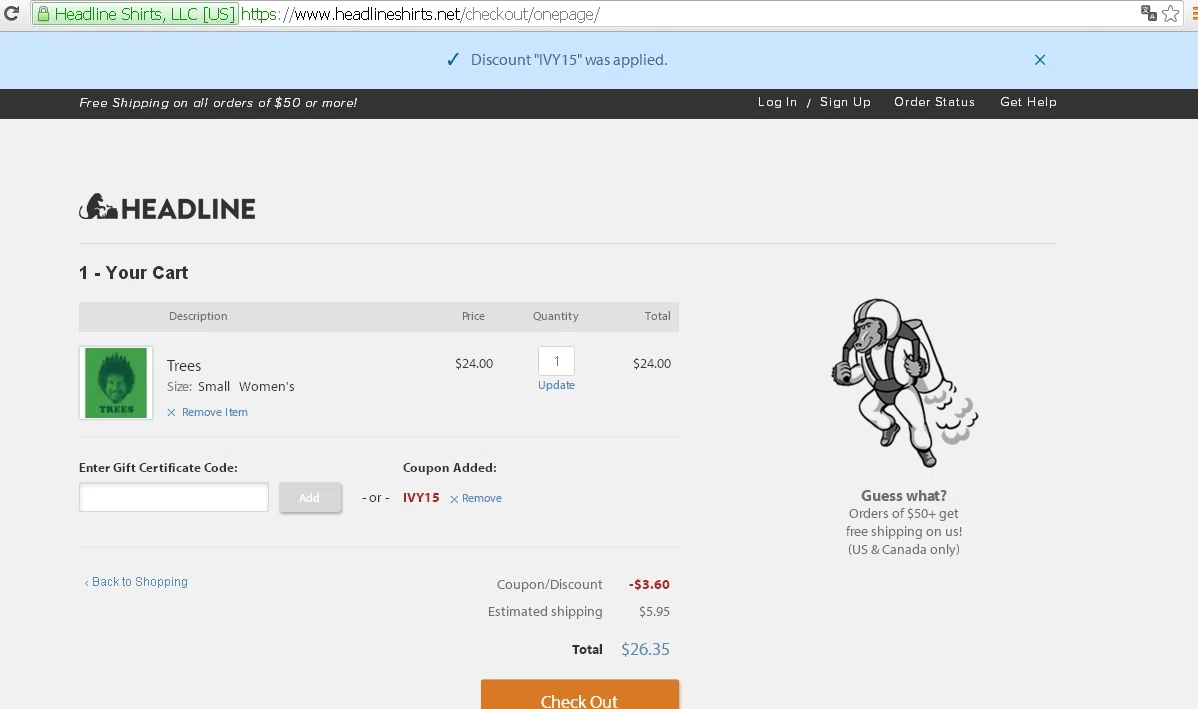Click the Quantity column header
Image resolution: width=1198 pixels, height=709 pixels.
[x=555, y=316]
